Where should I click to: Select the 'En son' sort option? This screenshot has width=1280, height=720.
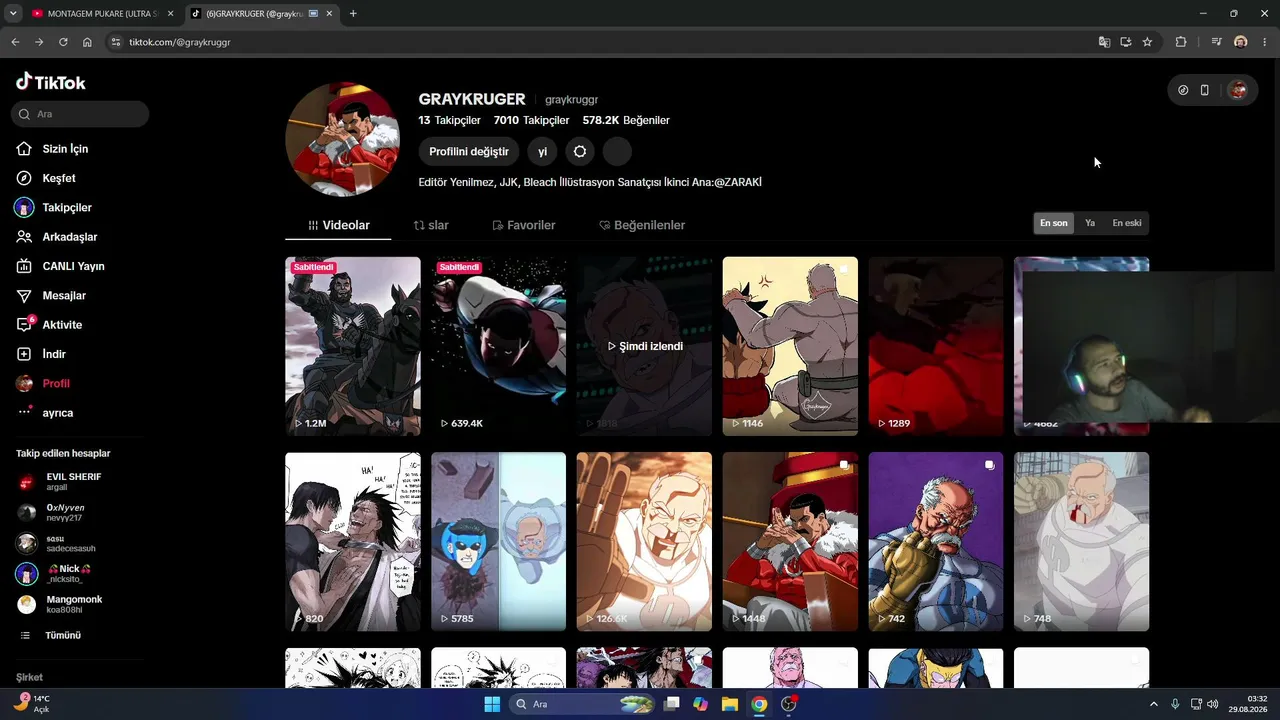pos(1054,223)
